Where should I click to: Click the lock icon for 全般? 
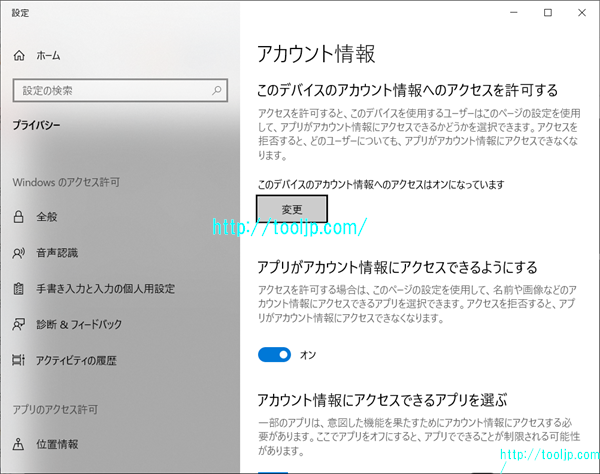coord(18,217)
